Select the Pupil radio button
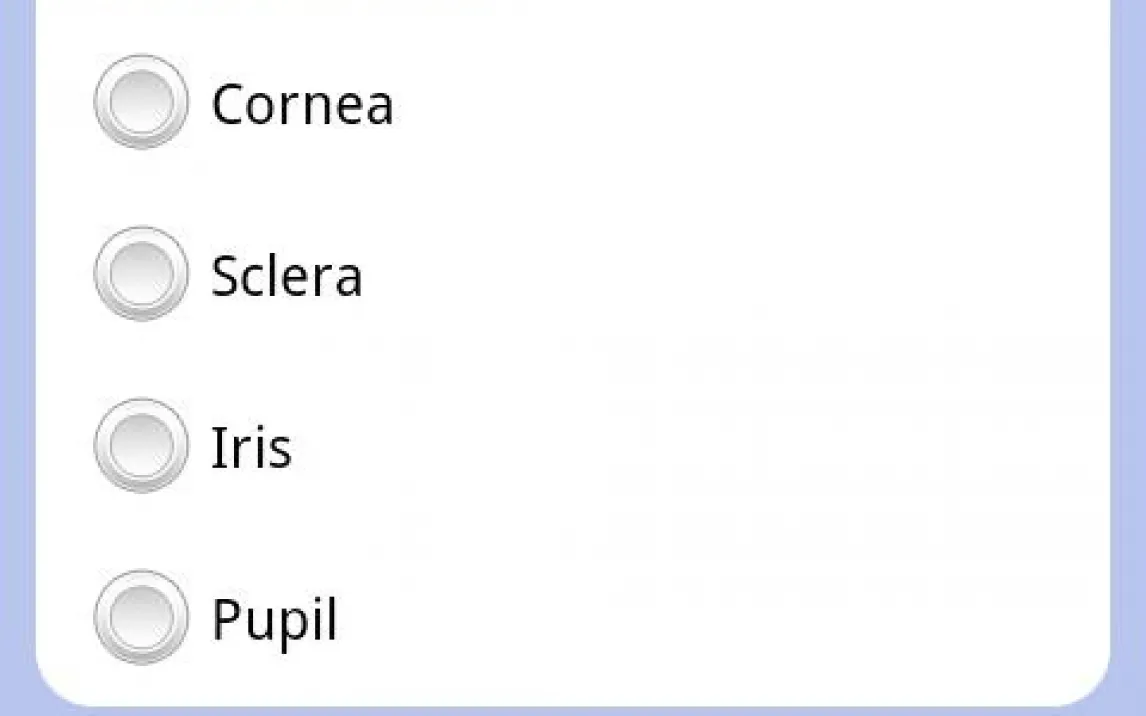 141,617
